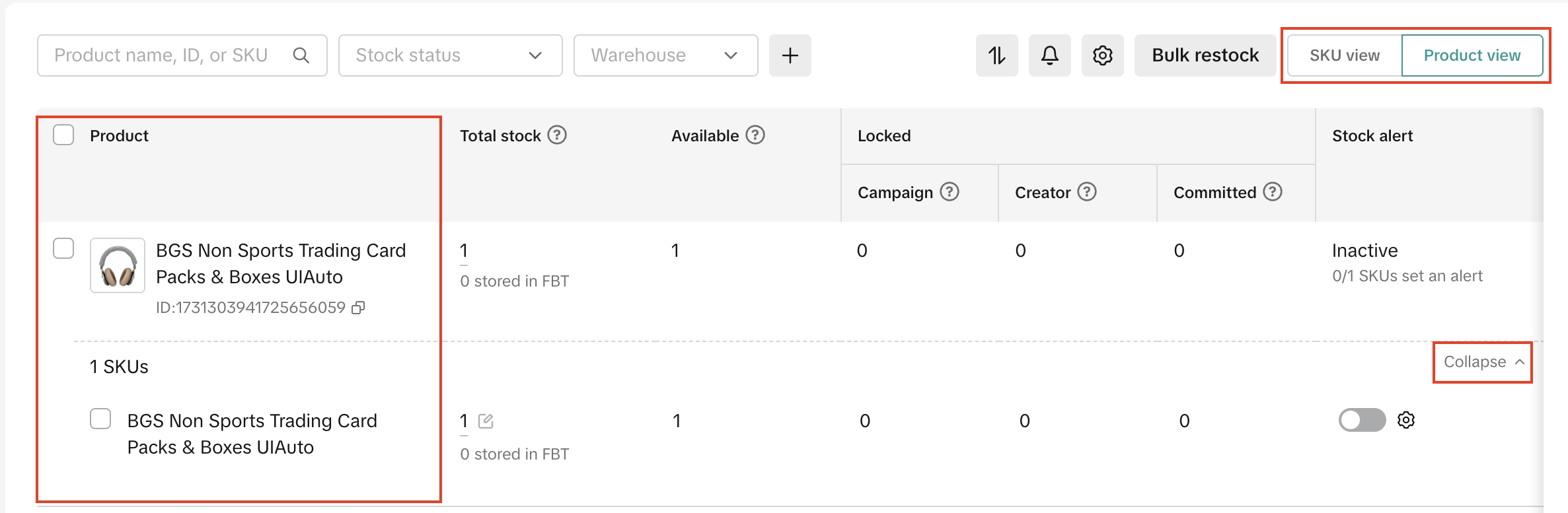Tick the SKU row checkbox
The width and height of the screenshot is (1568, 513).
(x=100, y=419)
